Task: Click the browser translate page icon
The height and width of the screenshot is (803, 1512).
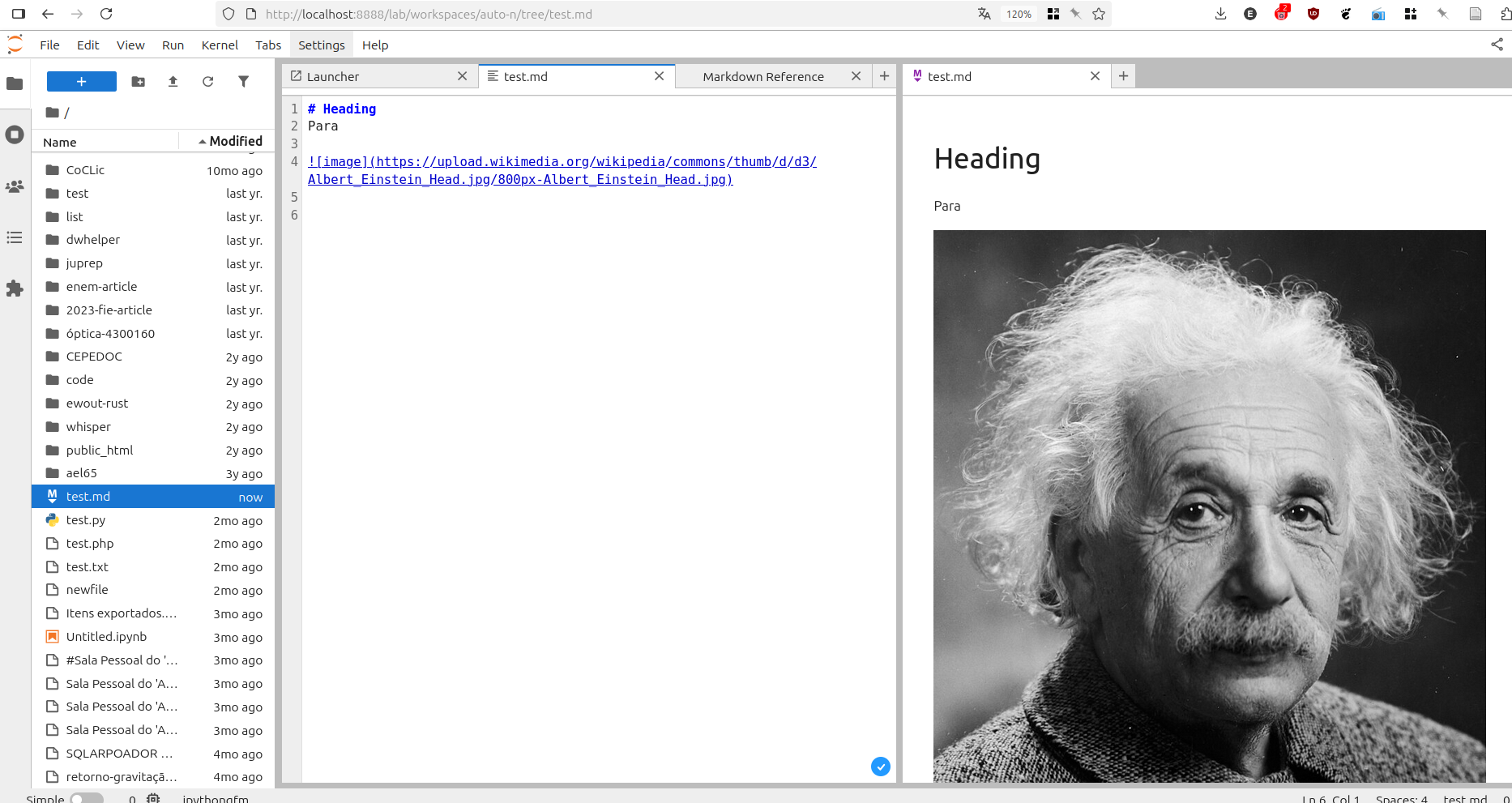Action: pyautogui.click(x=985, y=14)
